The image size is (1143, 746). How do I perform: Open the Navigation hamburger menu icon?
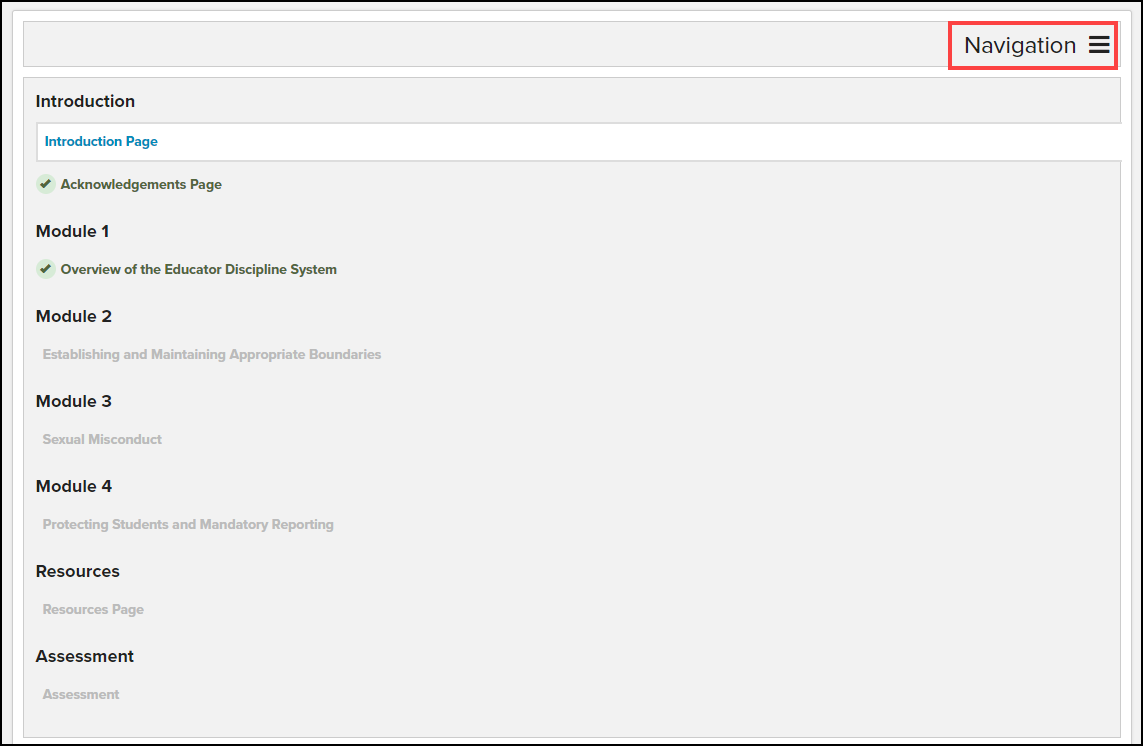point(1099,45)
